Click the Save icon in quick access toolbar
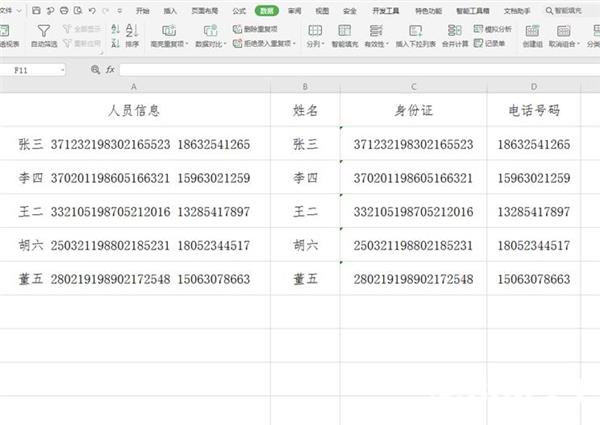Viewport: 600px width, 425px height. coord(36,11)
